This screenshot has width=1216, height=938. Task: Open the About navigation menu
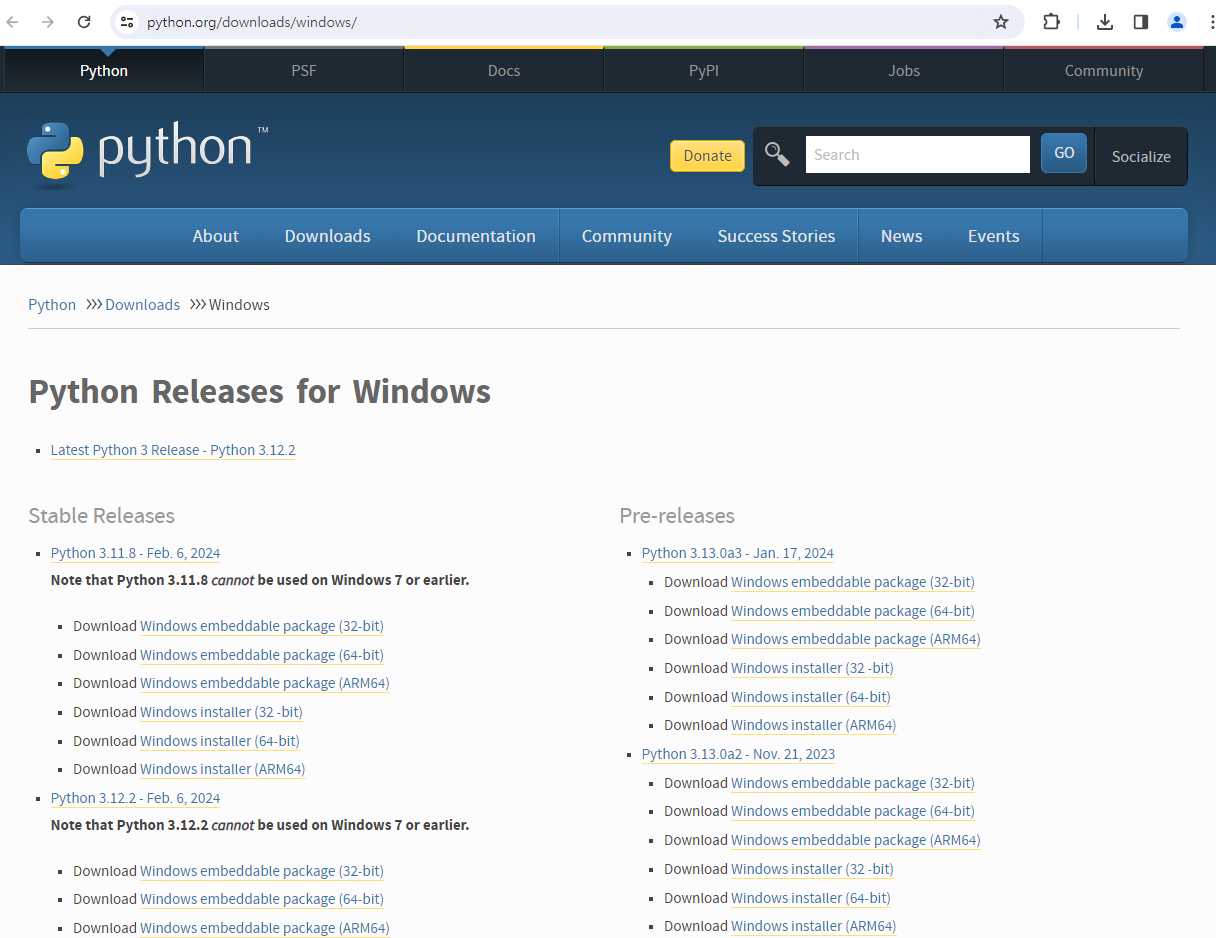[216, 236]
